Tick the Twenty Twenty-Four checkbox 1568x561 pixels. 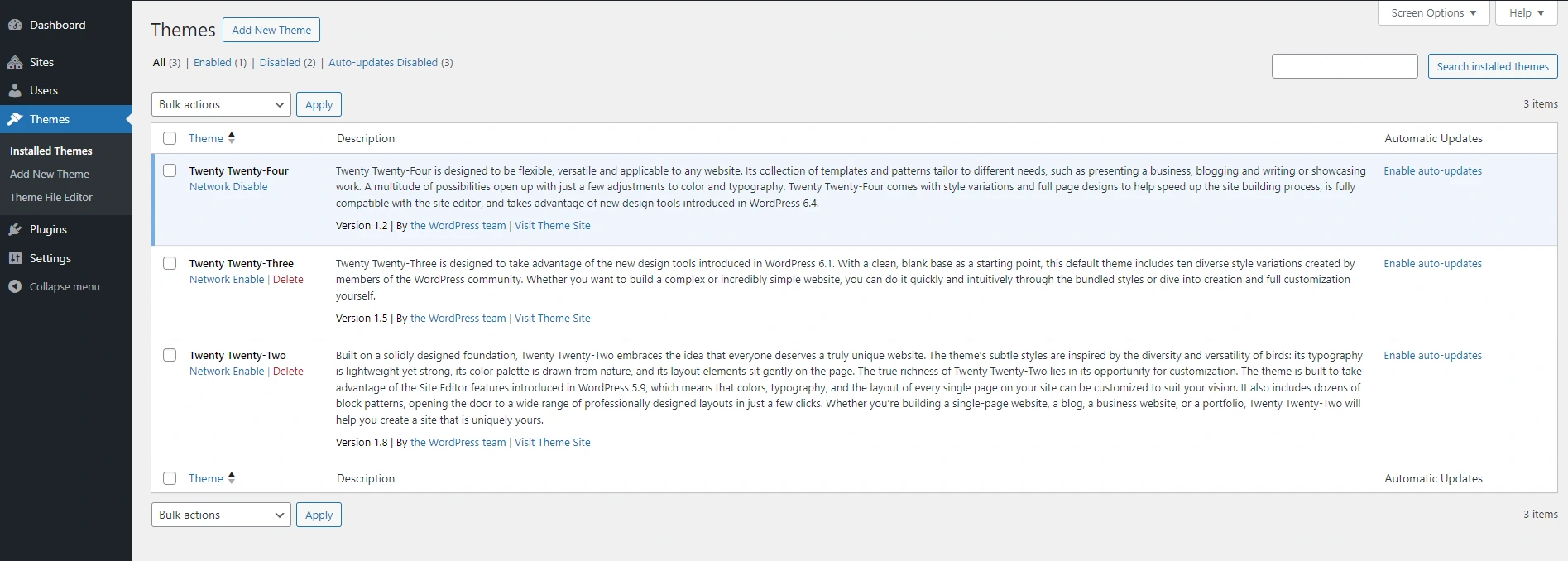[170, 170]
